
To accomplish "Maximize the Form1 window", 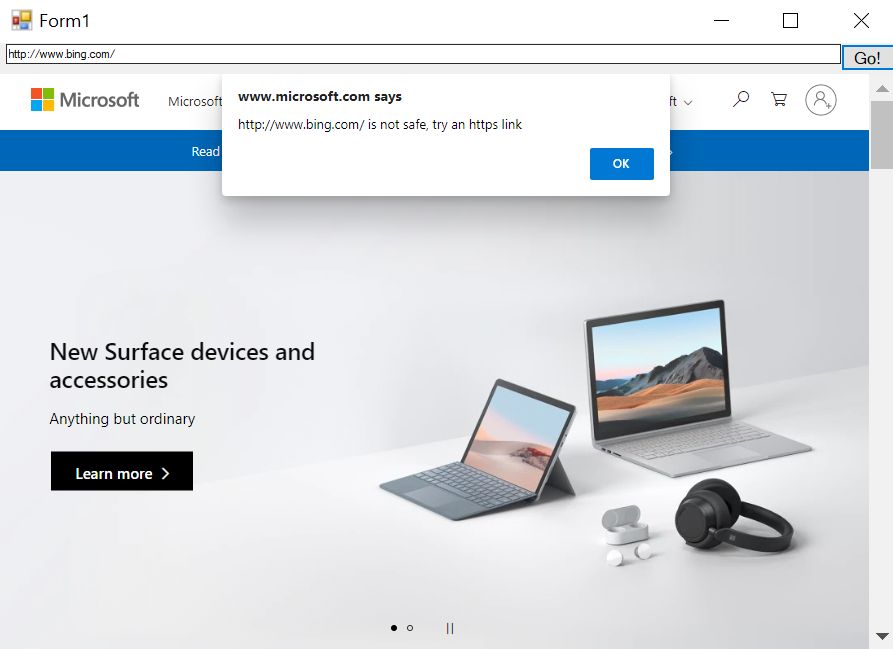I will point(790,20).
